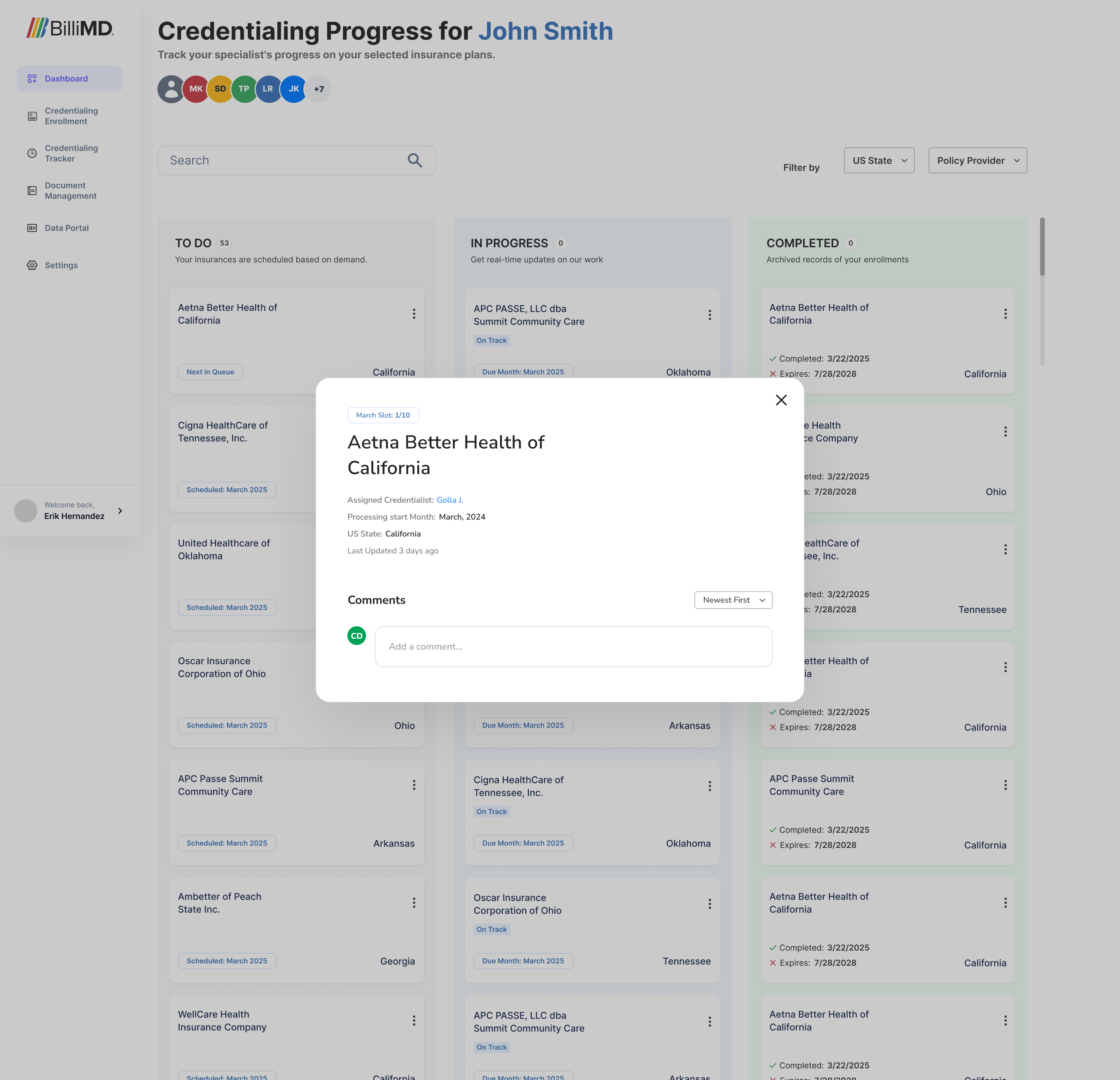Image resolution: width=1120 pixels, height=1080 pixels.
Task: Open the Golla J. credentialist link
Action: pyautogui.click(x=450, y=500)
